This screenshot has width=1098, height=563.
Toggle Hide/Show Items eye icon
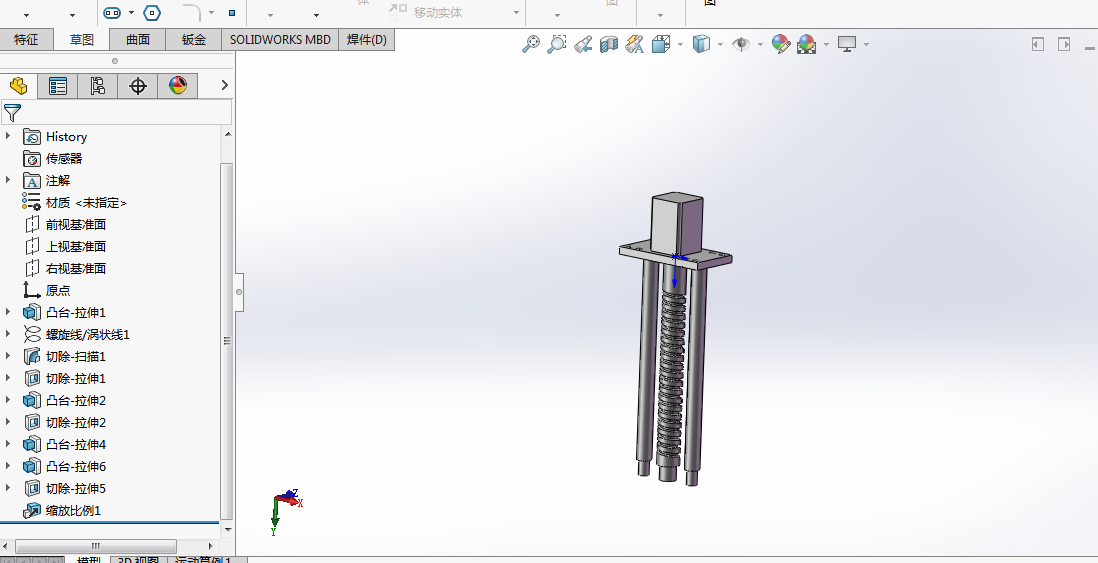tap(741, 44)
